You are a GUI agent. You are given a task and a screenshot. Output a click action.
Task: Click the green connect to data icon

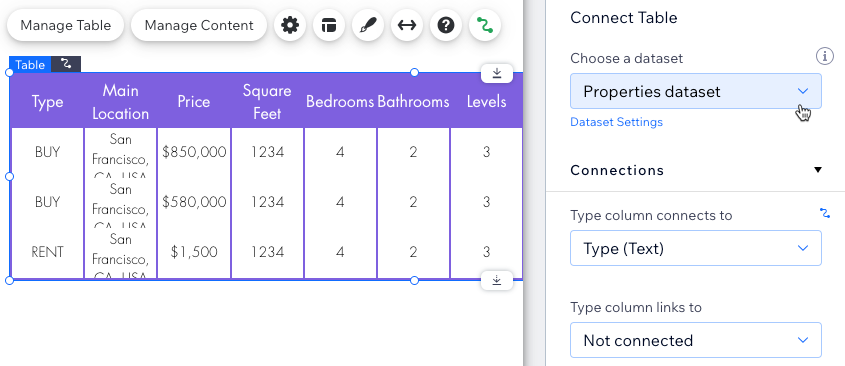coord(485,25)
